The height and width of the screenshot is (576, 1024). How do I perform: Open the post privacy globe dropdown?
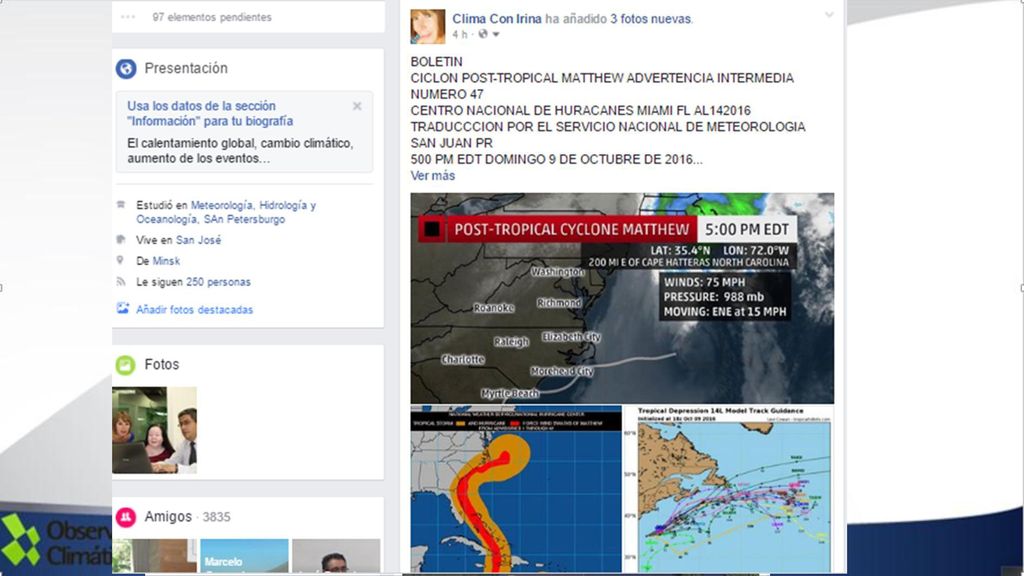[488, 34]
